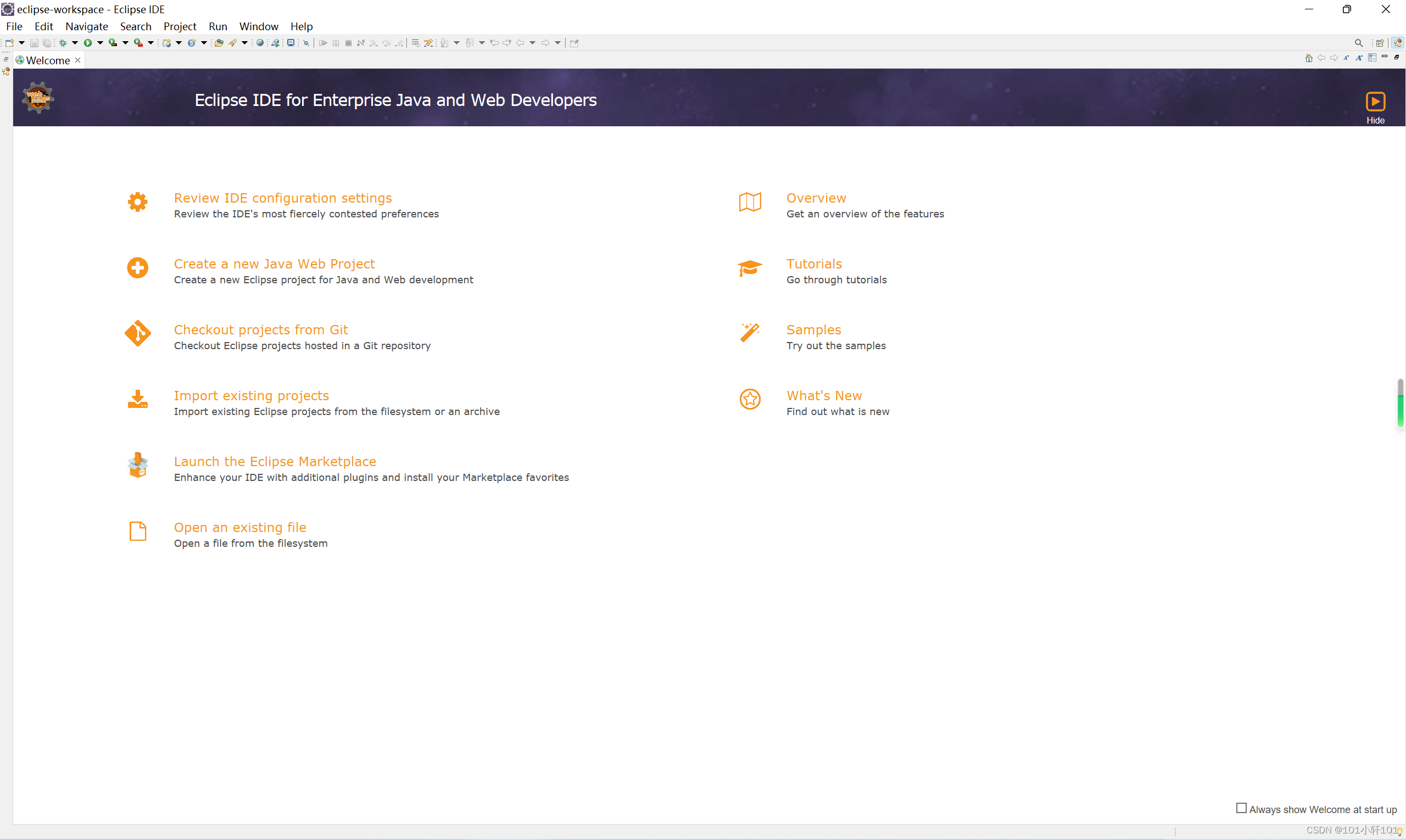This screenshot has height=840, width=1406.
Task: Expand the Run button dropdown arrow
Action: click(99, 43)
